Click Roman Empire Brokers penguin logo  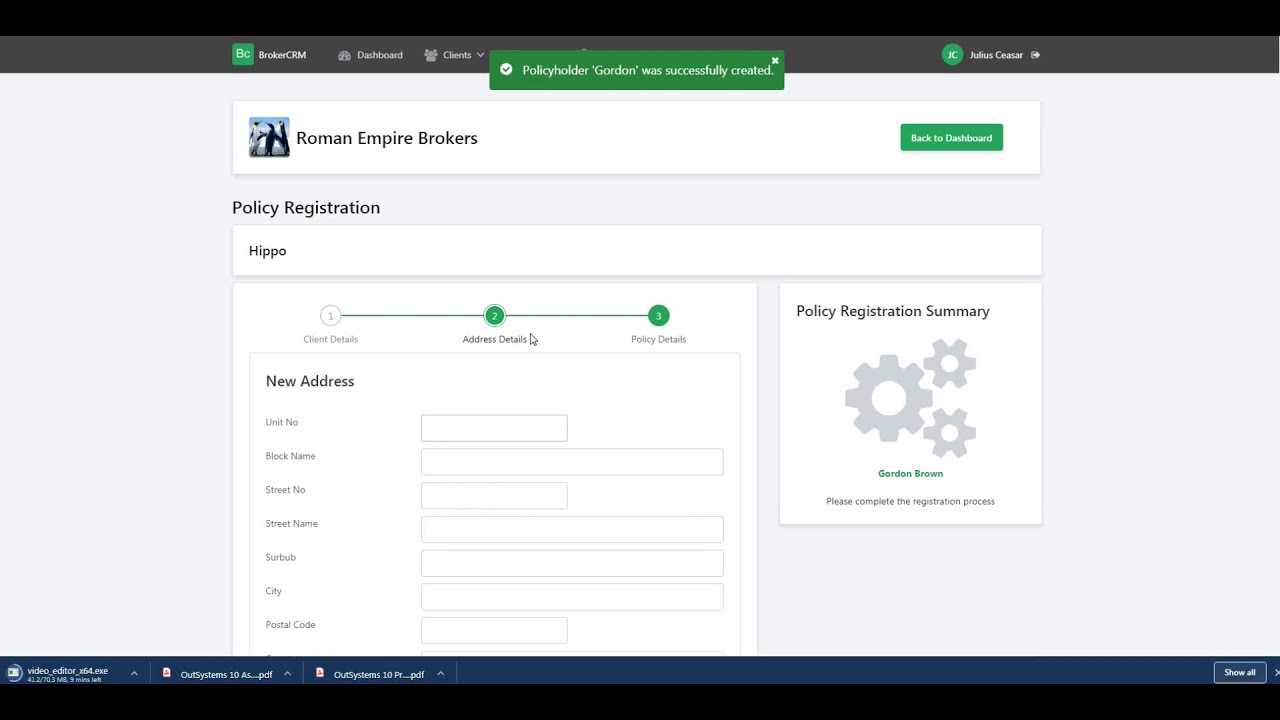coord(269,138)
